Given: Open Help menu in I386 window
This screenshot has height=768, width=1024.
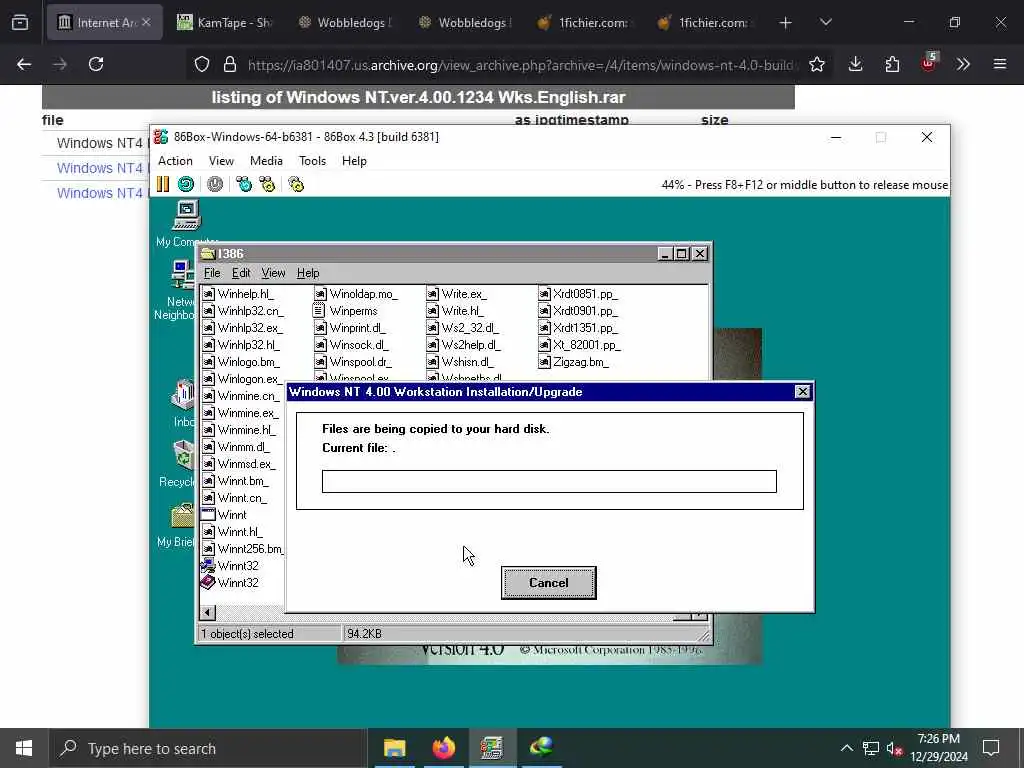Looking at the screenshot, I should pos(308,273).
